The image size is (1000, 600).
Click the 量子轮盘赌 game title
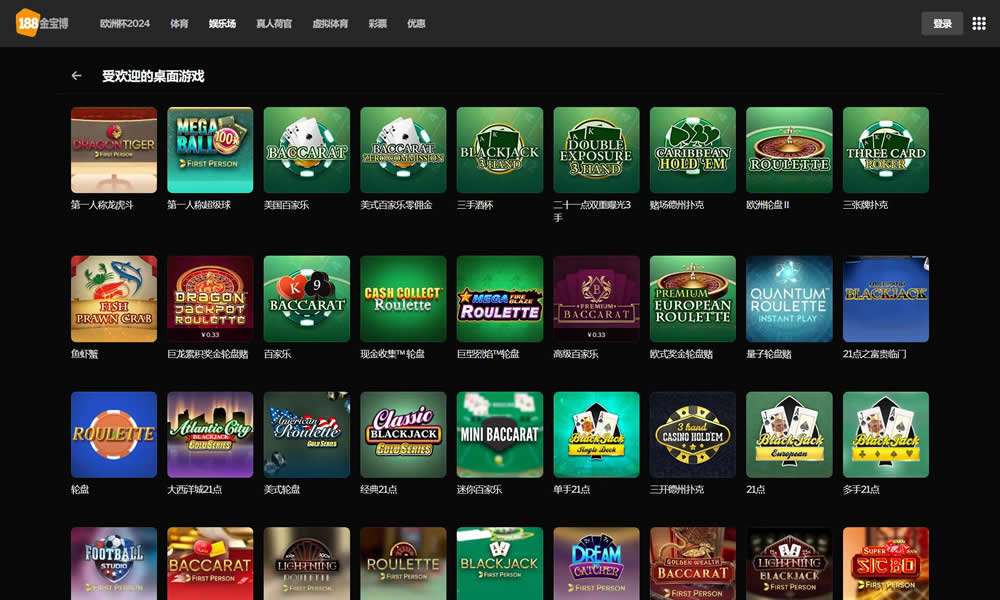point(768,354)
